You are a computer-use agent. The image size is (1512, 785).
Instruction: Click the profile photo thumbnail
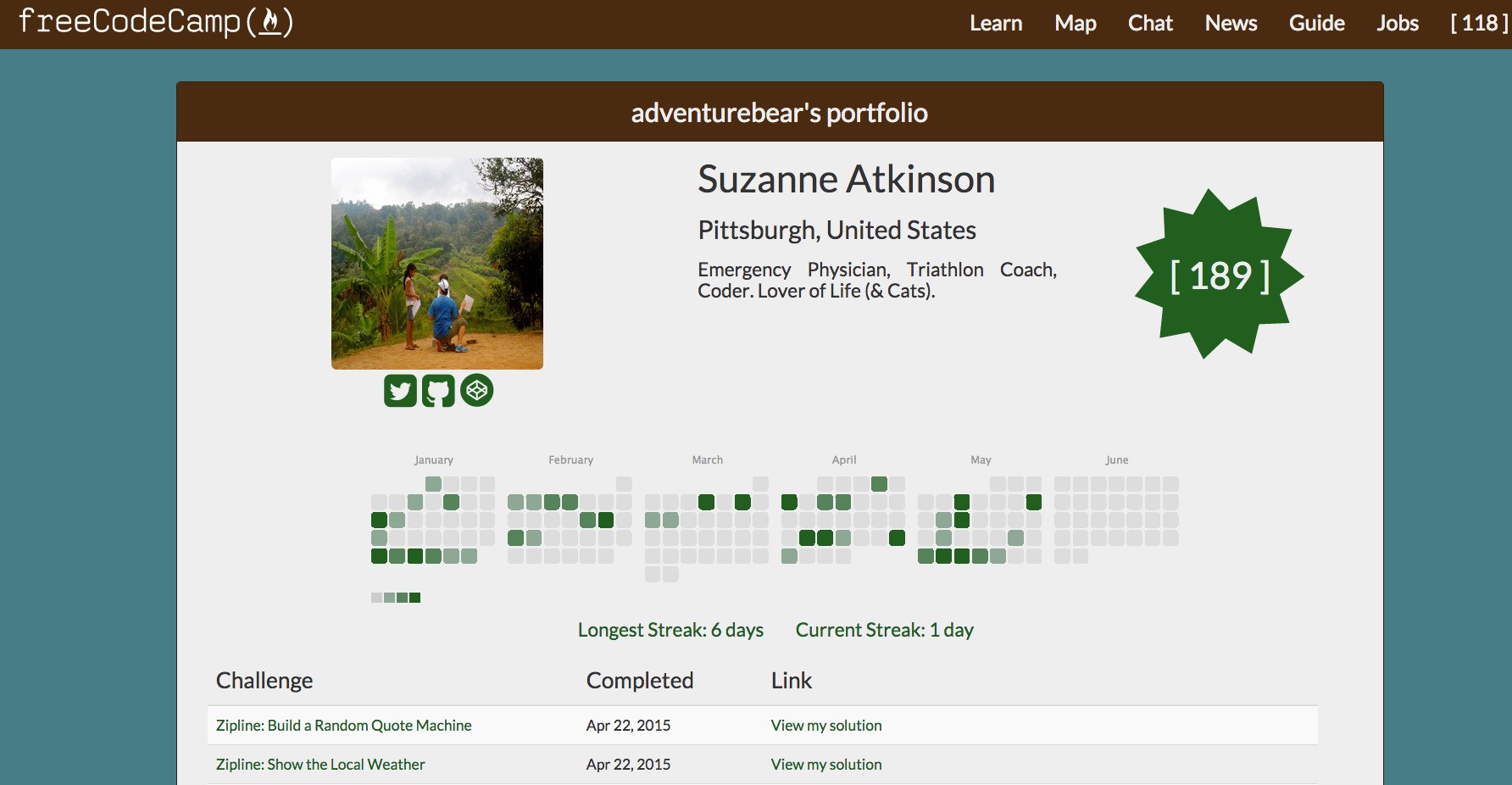tap(437, 264)
